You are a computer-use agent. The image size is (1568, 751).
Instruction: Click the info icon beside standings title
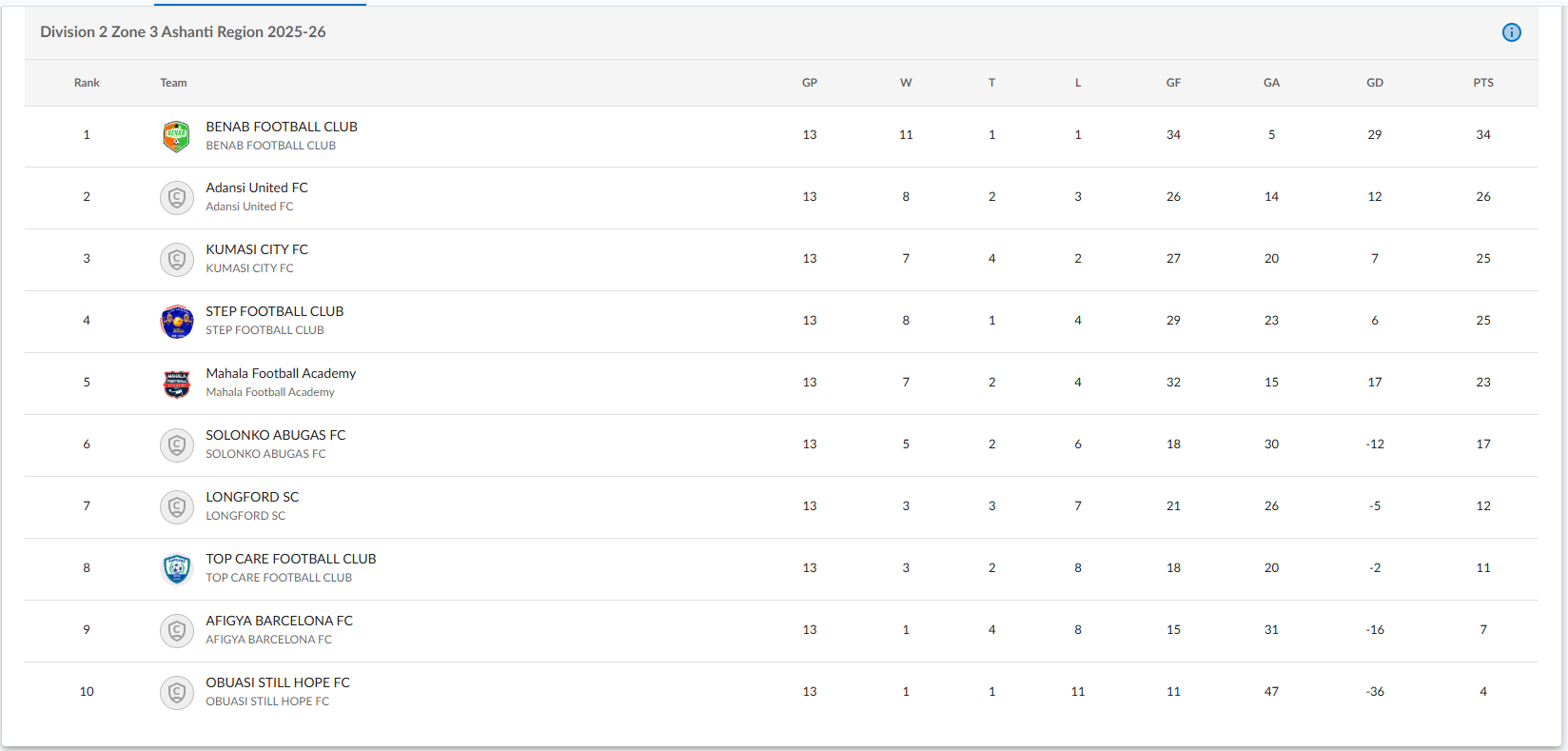click(x=1511, y=32)
